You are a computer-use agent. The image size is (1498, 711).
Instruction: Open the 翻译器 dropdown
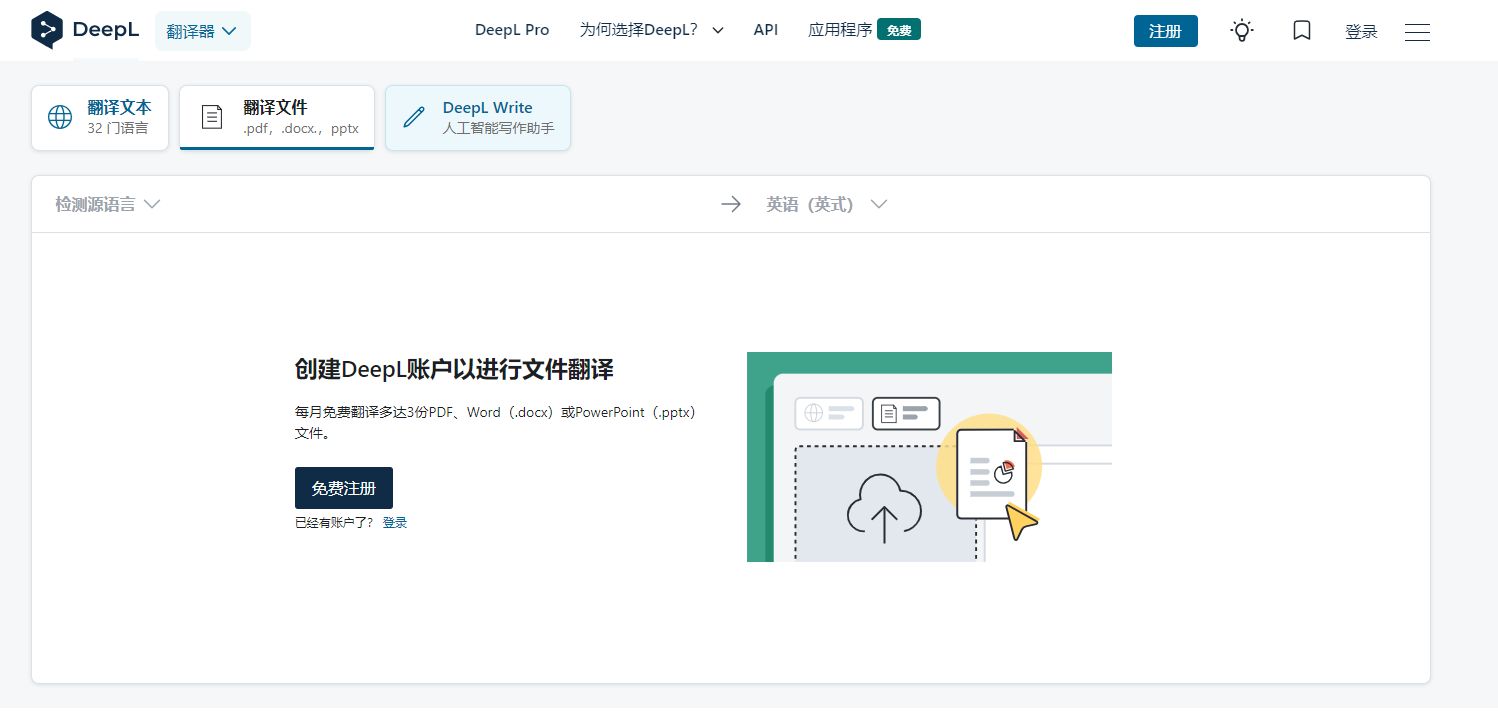click(x=203, y=31)
